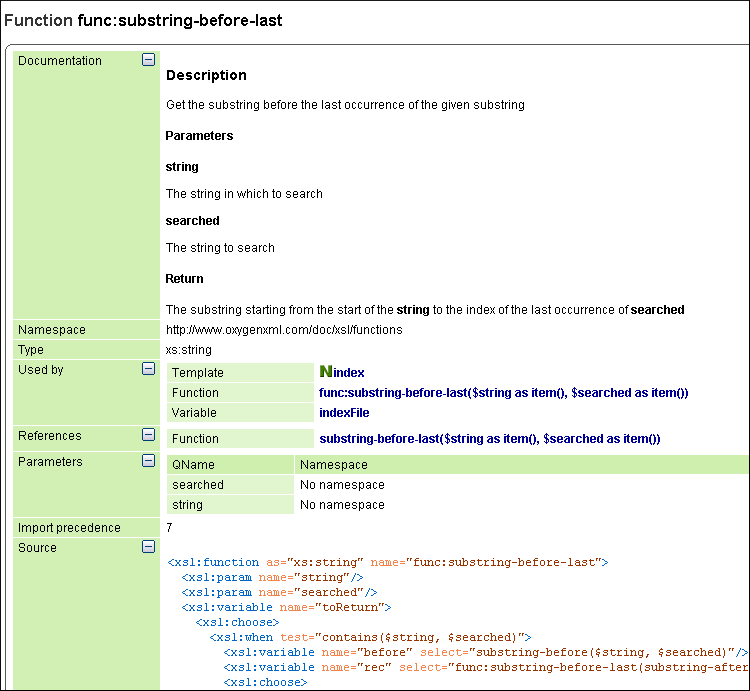Image resolution: width=750 pixels, height=691 pixels.
Task: Collapse the References section
Action: tap(149, 435)
